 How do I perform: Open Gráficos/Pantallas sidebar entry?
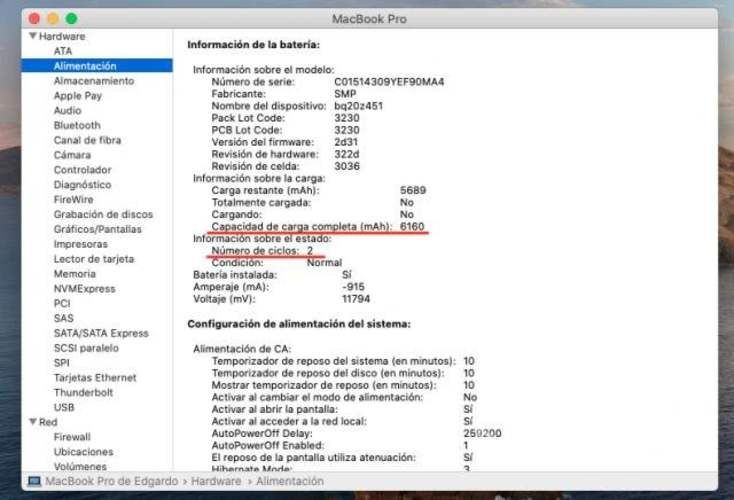coord(97,229)
